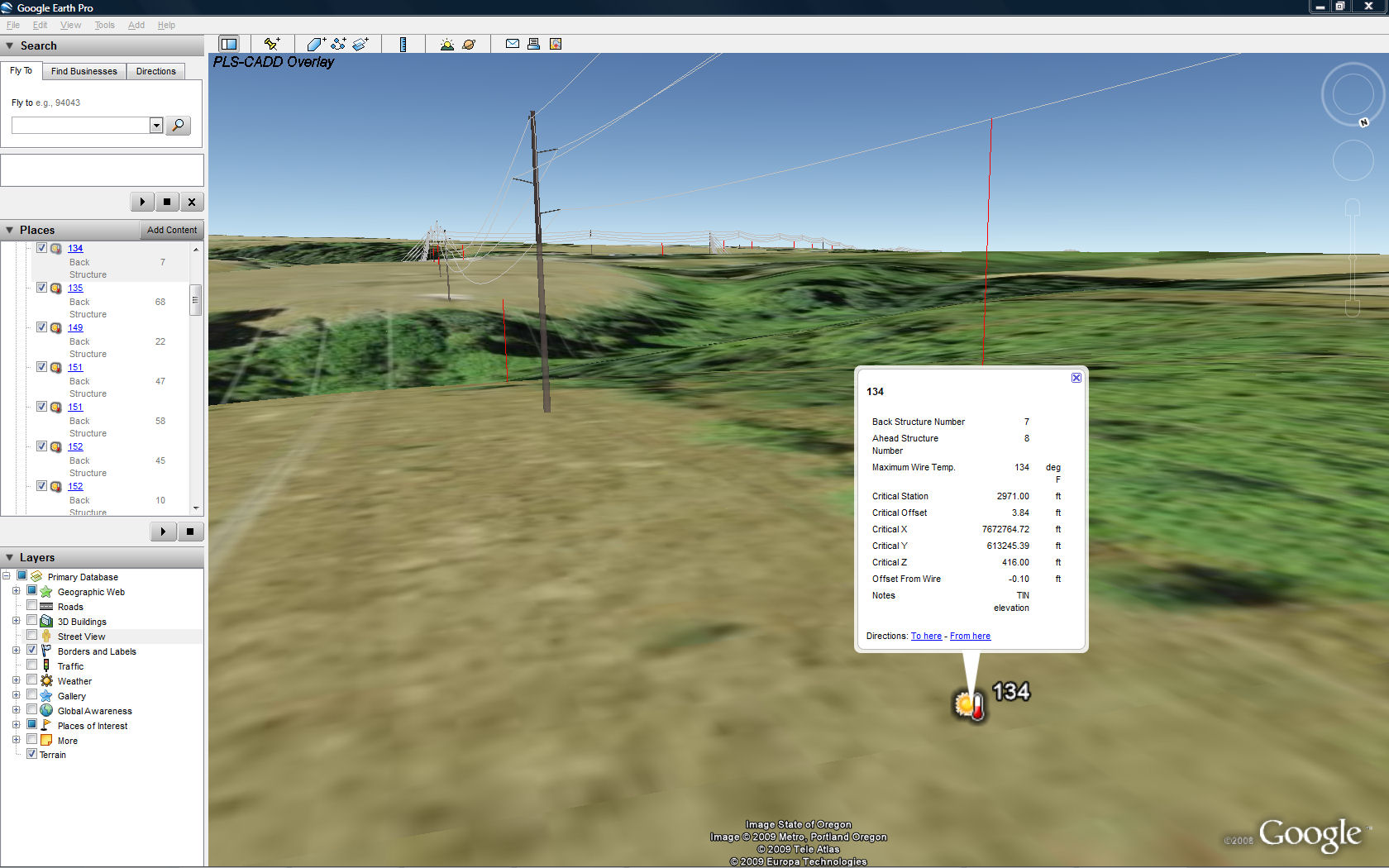Show sunlight across the landscape
The image size is (1389, 868).
click(x=447, y=44)
